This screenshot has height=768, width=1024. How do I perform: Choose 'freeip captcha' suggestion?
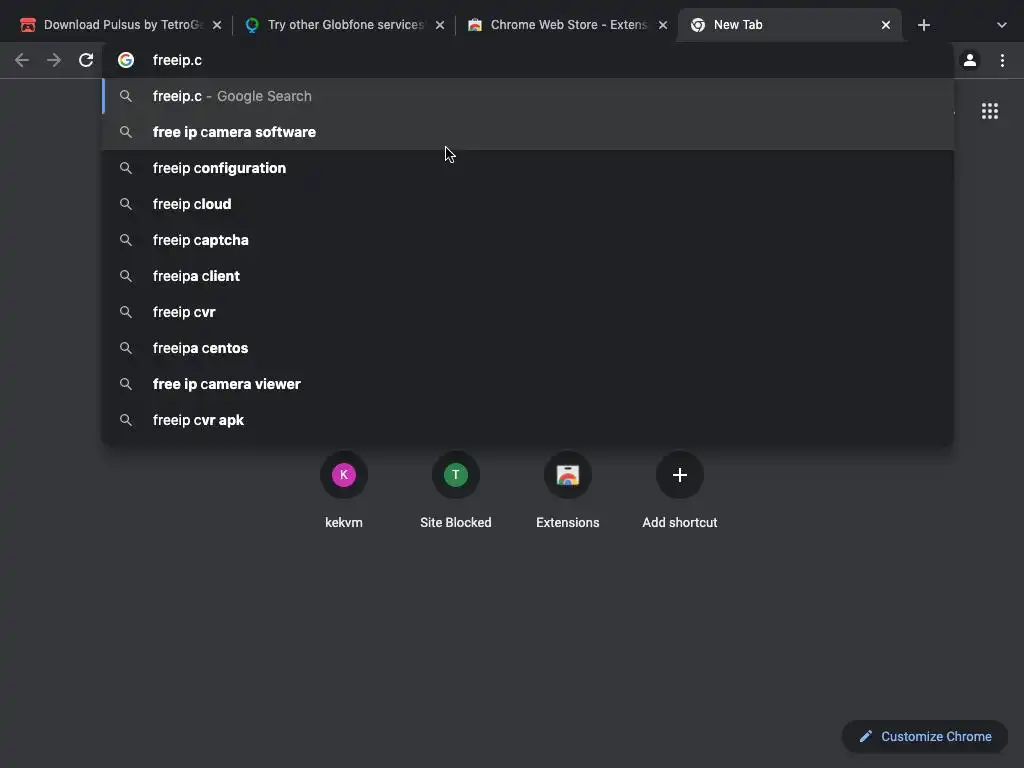coord(528,240)
